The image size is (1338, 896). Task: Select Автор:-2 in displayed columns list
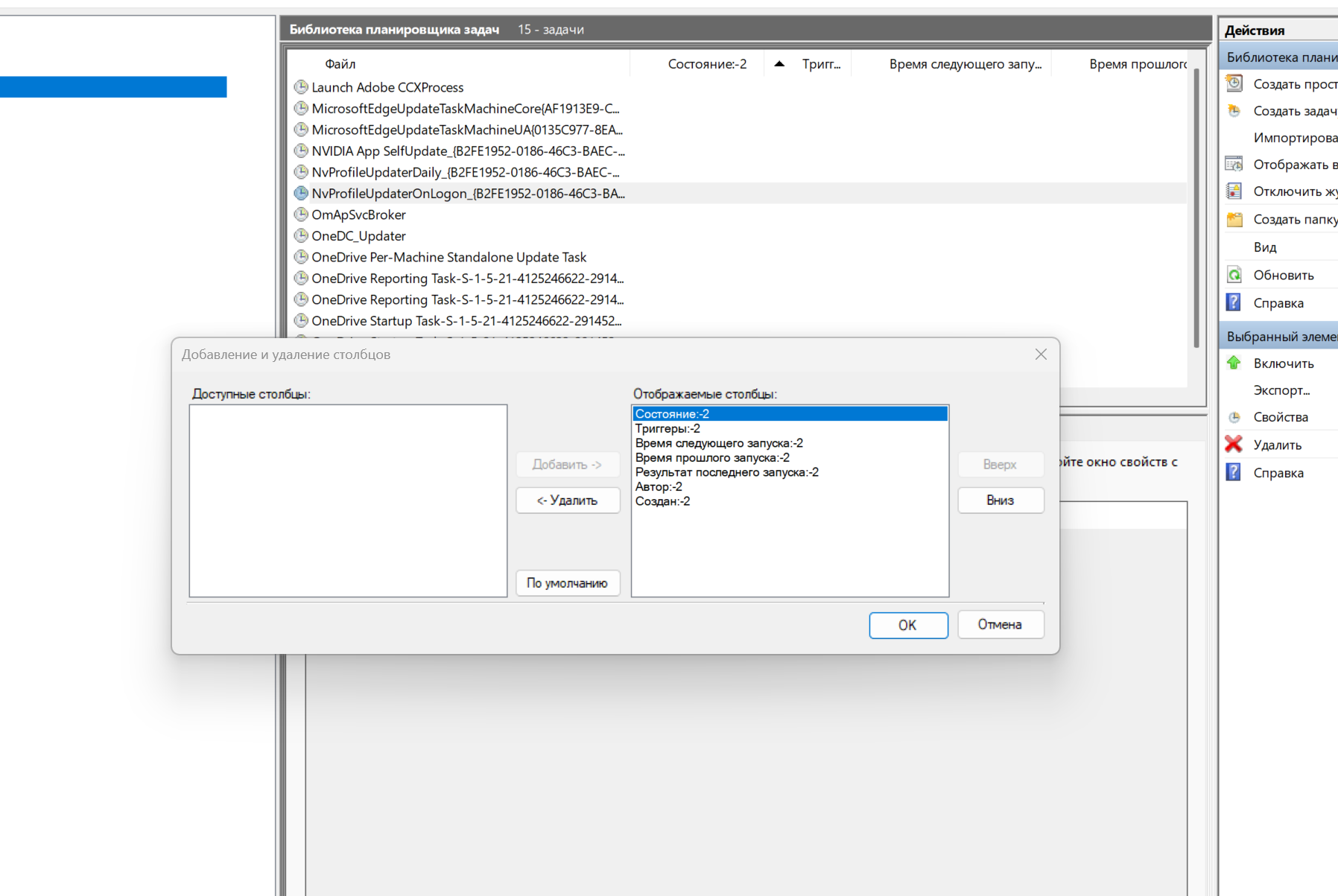pyautogui.click(x=790, y=486)
